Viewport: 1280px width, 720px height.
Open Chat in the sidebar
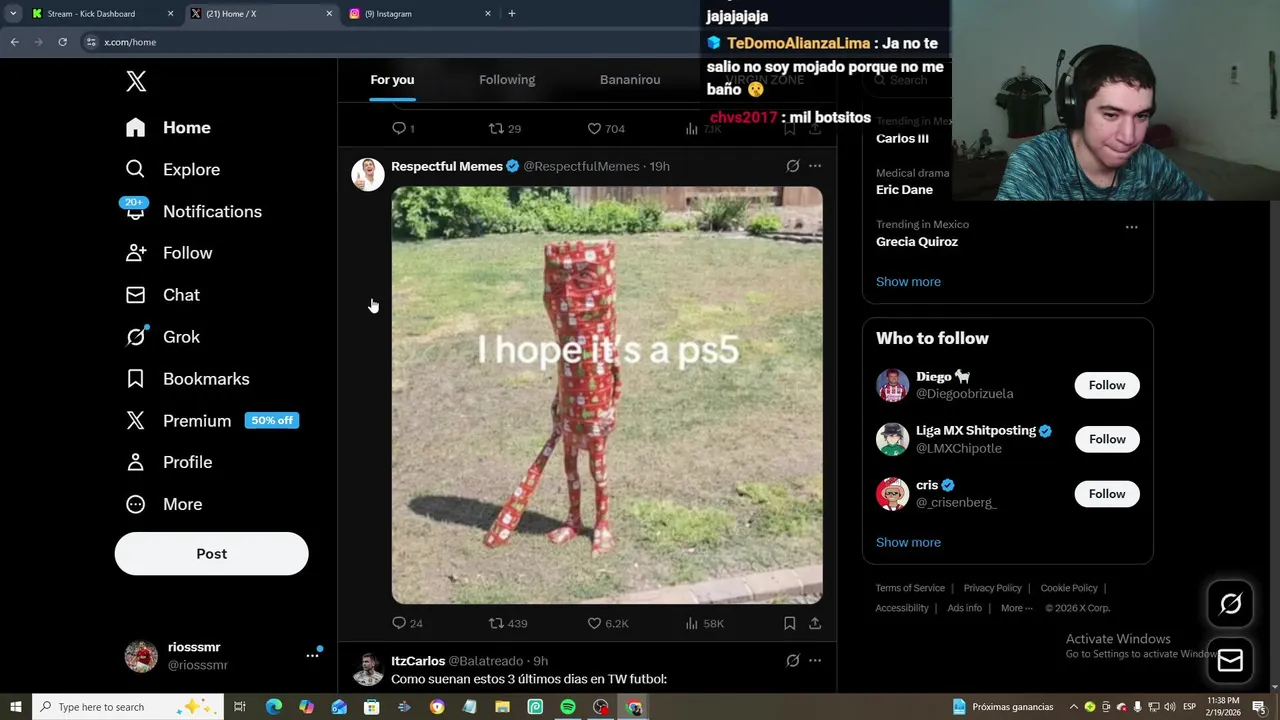[x=163, y=295]
